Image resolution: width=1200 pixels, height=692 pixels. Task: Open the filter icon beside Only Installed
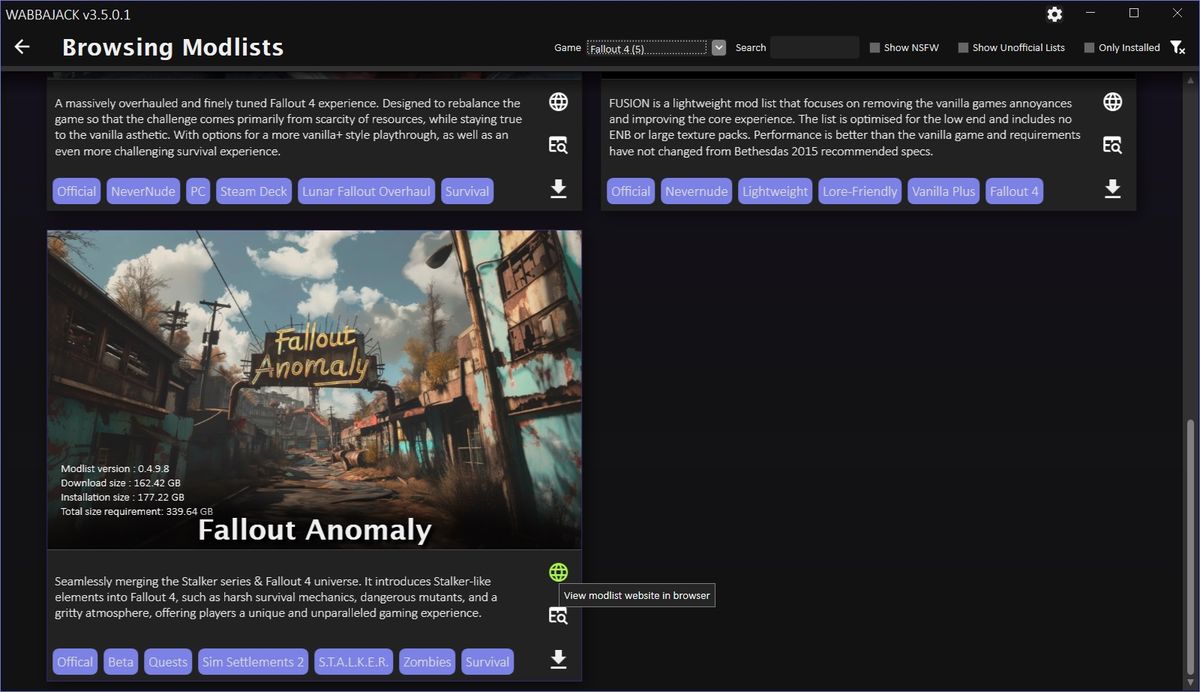(1177, 47)
